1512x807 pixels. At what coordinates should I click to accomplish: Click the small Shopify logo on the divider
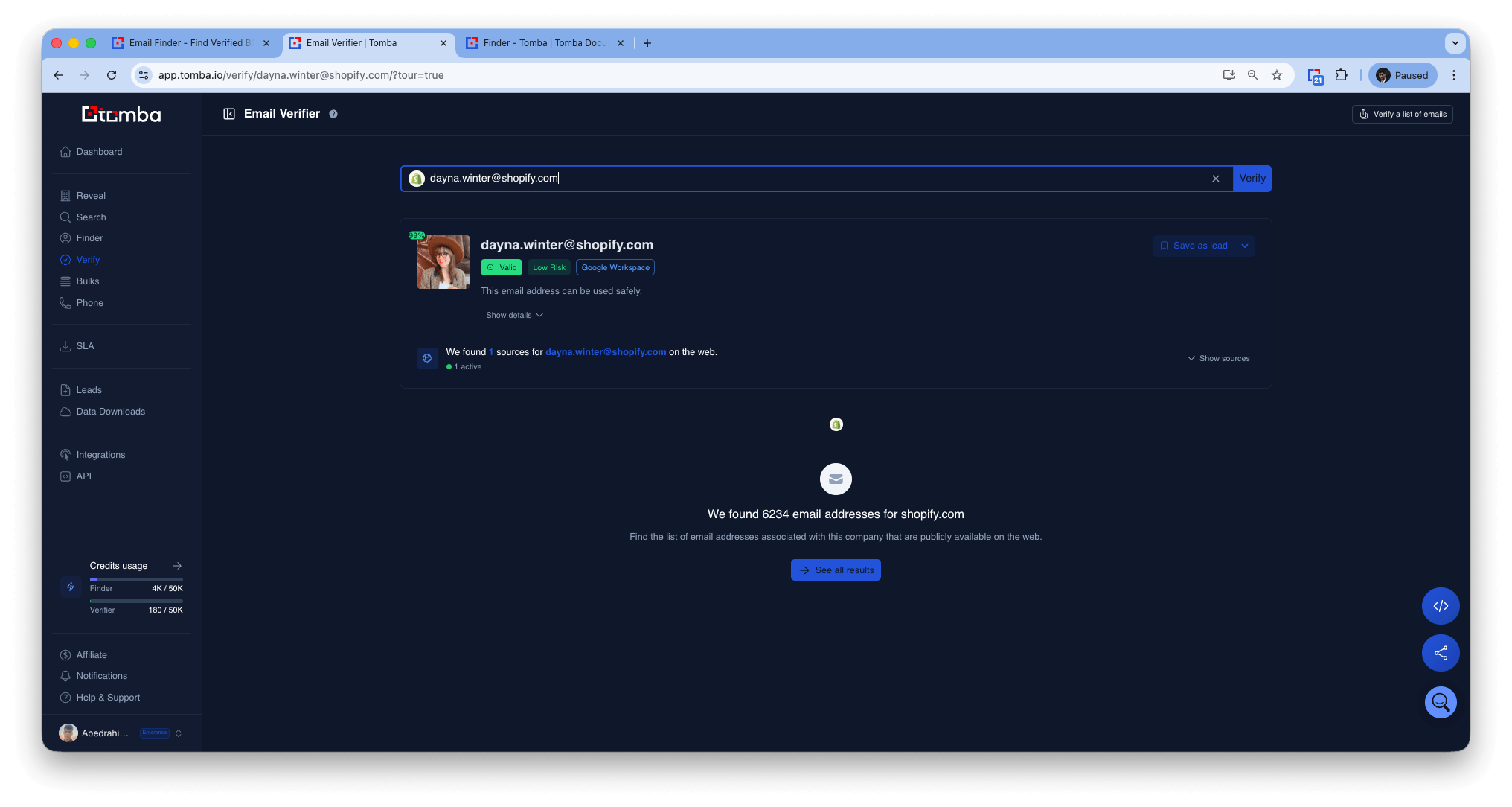pos(836,424)
